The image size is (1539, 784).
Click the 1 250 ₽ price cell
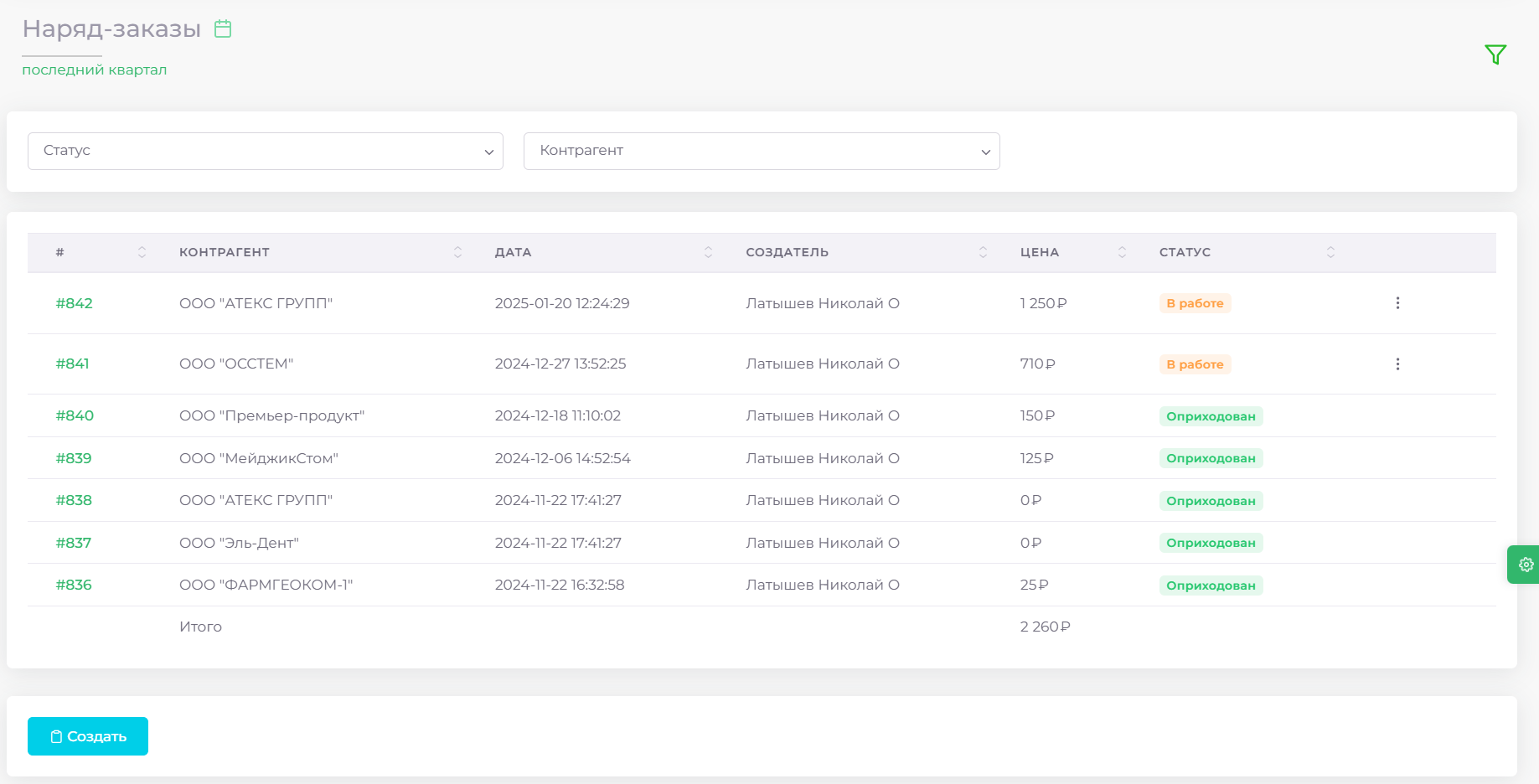tap(1043, 303)
